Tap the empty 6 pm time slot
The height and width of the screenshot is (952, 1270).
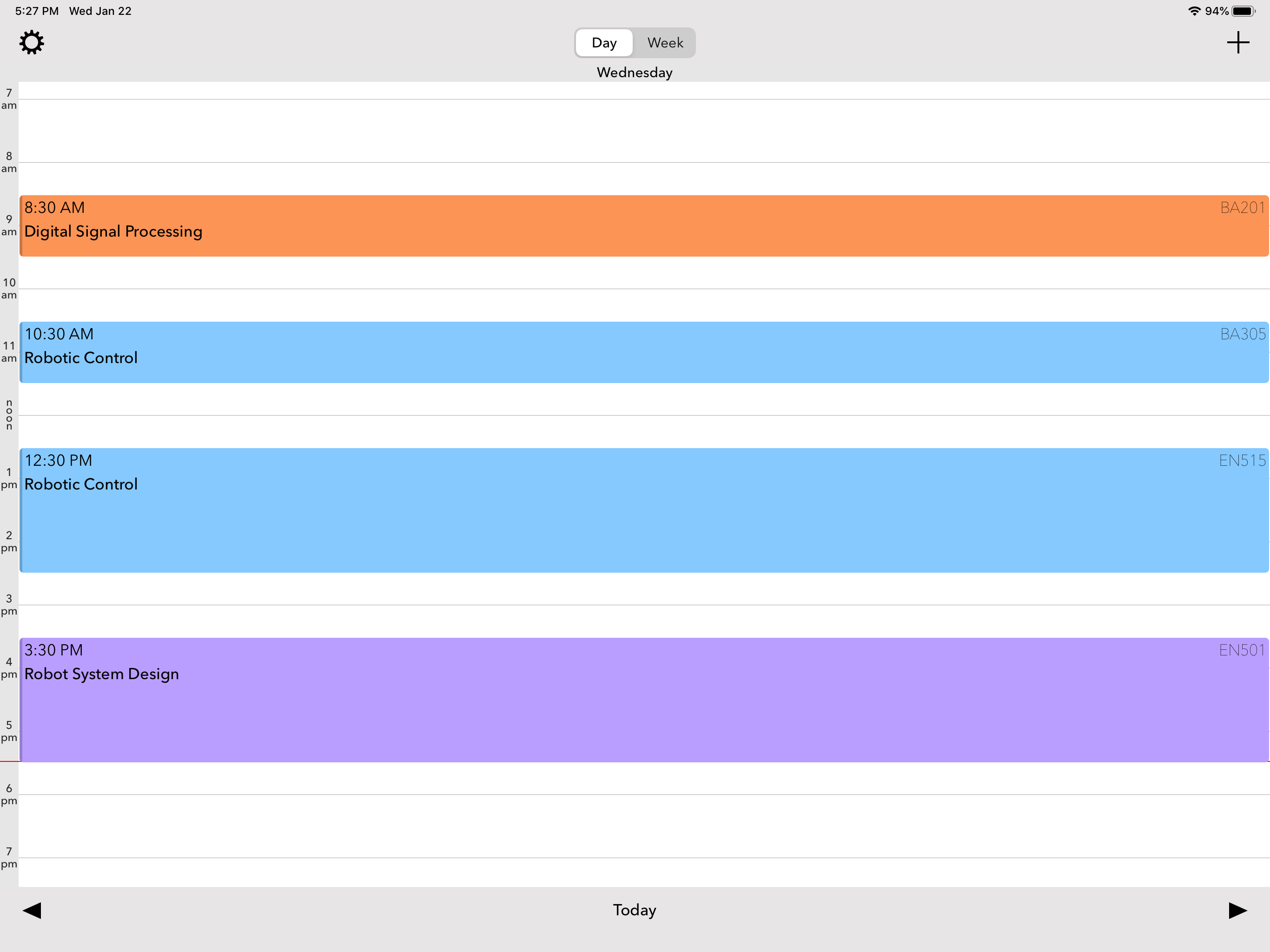click(x=632, y=826)
